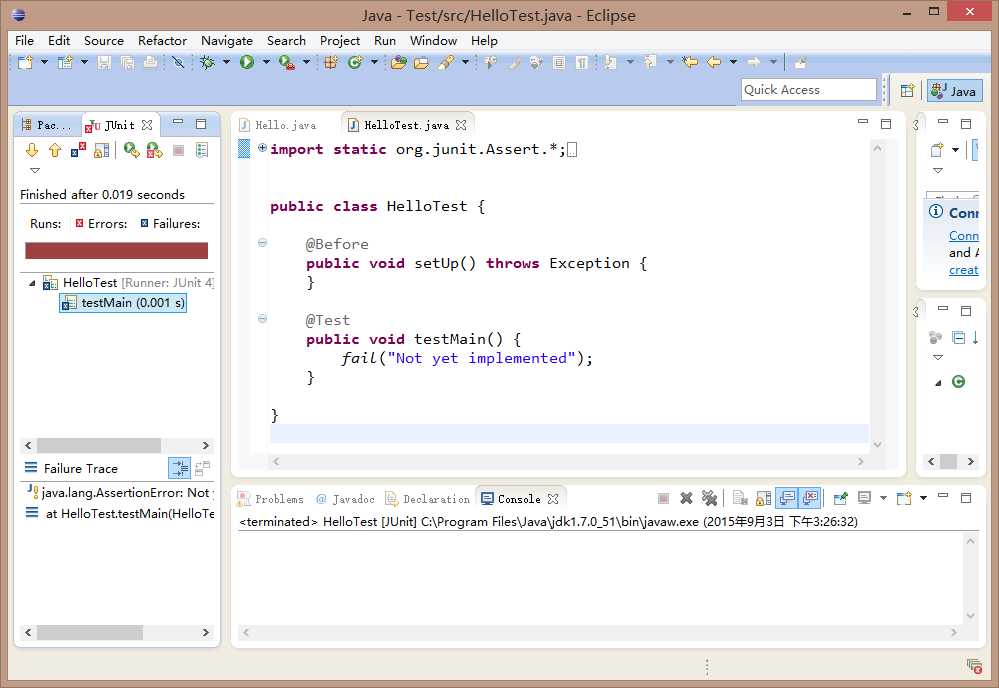Toggle Show Console on Standard Out change

pyautogui.click(x=787, y=498)
